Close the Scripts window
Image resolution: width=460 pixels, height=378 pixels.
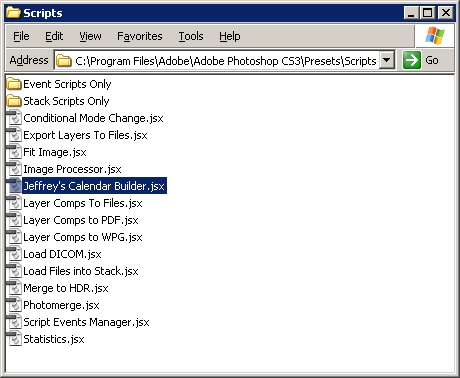pos(446,13)
